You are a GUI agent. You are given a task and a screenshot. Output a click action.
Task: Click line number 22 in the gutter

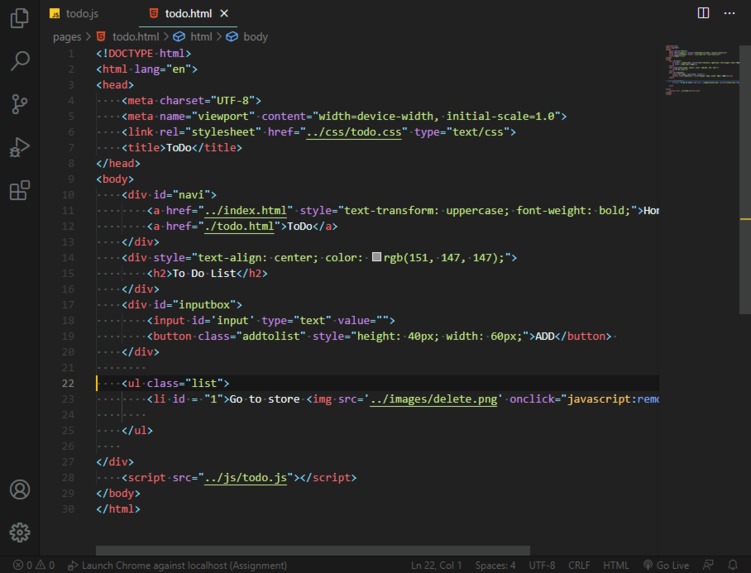tap(68, 383)
